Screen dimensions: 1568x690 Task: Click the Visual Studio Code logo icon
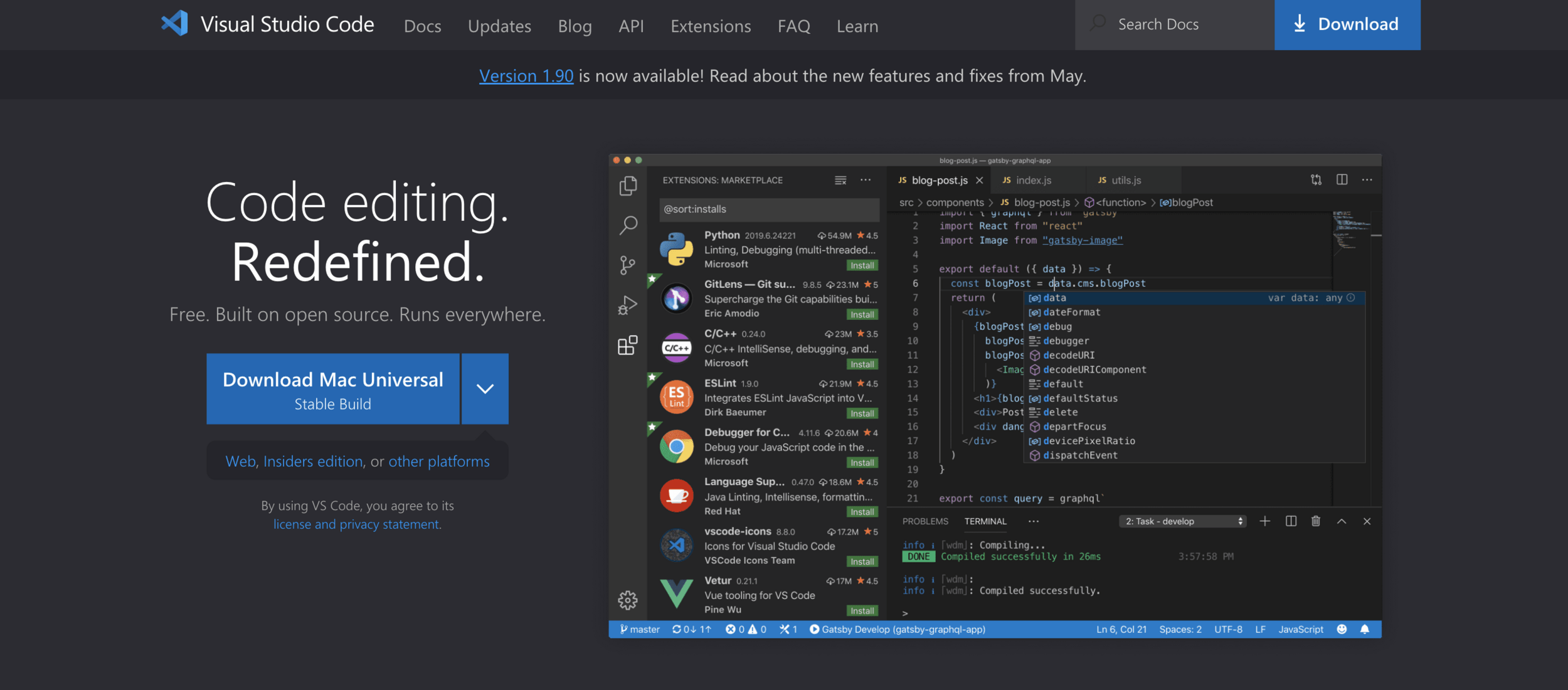[174, 24]
